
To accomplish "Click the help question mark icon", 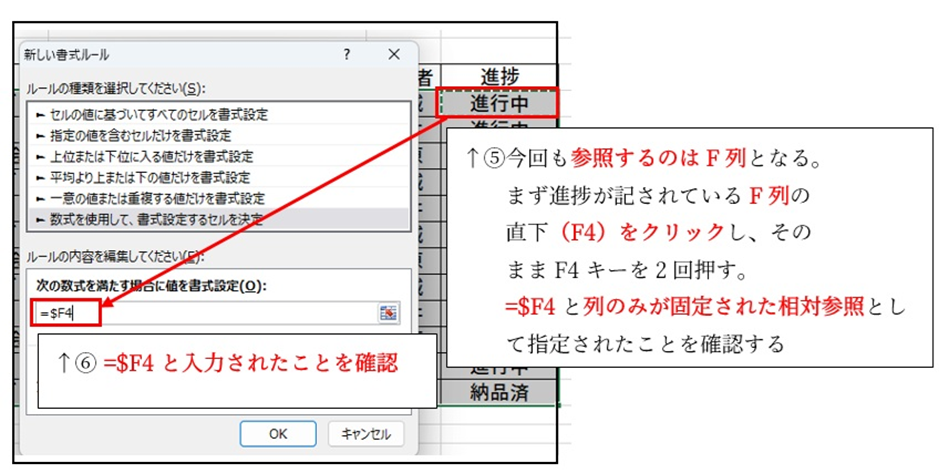I will [x=347, y=53].
